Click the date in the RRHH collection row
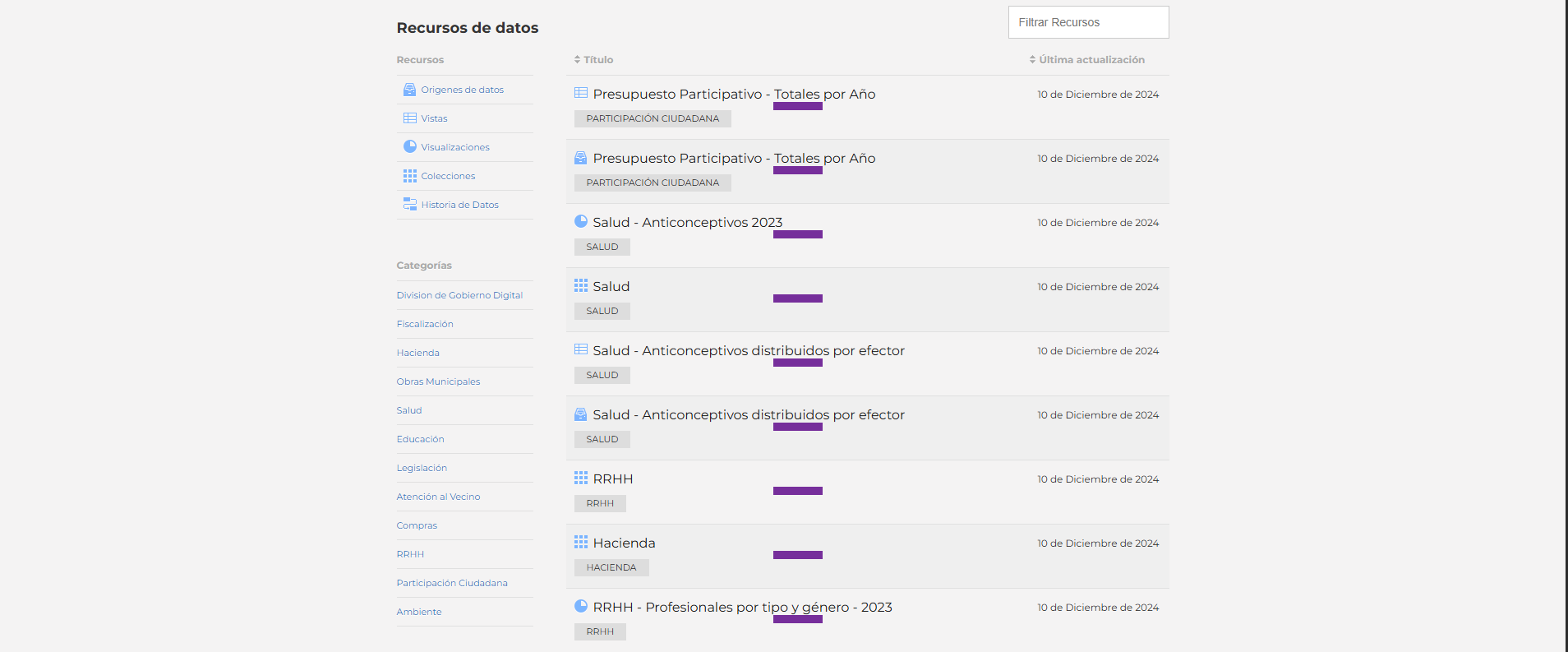This screenshot has width=1568, height=652. pyautogui.click(x=1098, y=479)
